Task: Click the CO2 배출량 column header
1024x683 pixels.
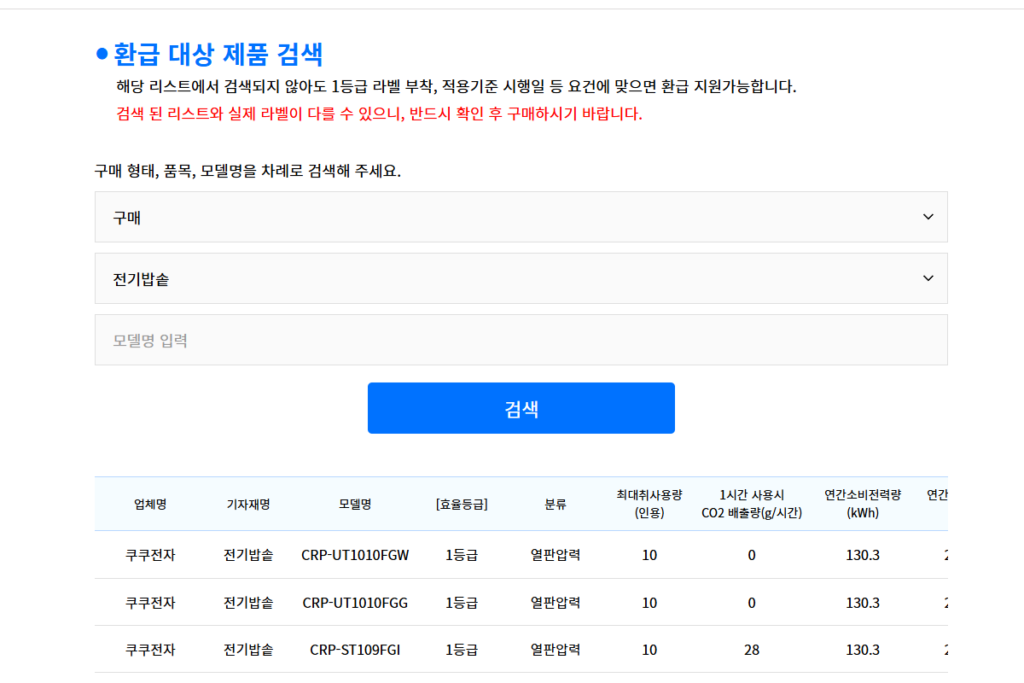Action: point(751,504)
